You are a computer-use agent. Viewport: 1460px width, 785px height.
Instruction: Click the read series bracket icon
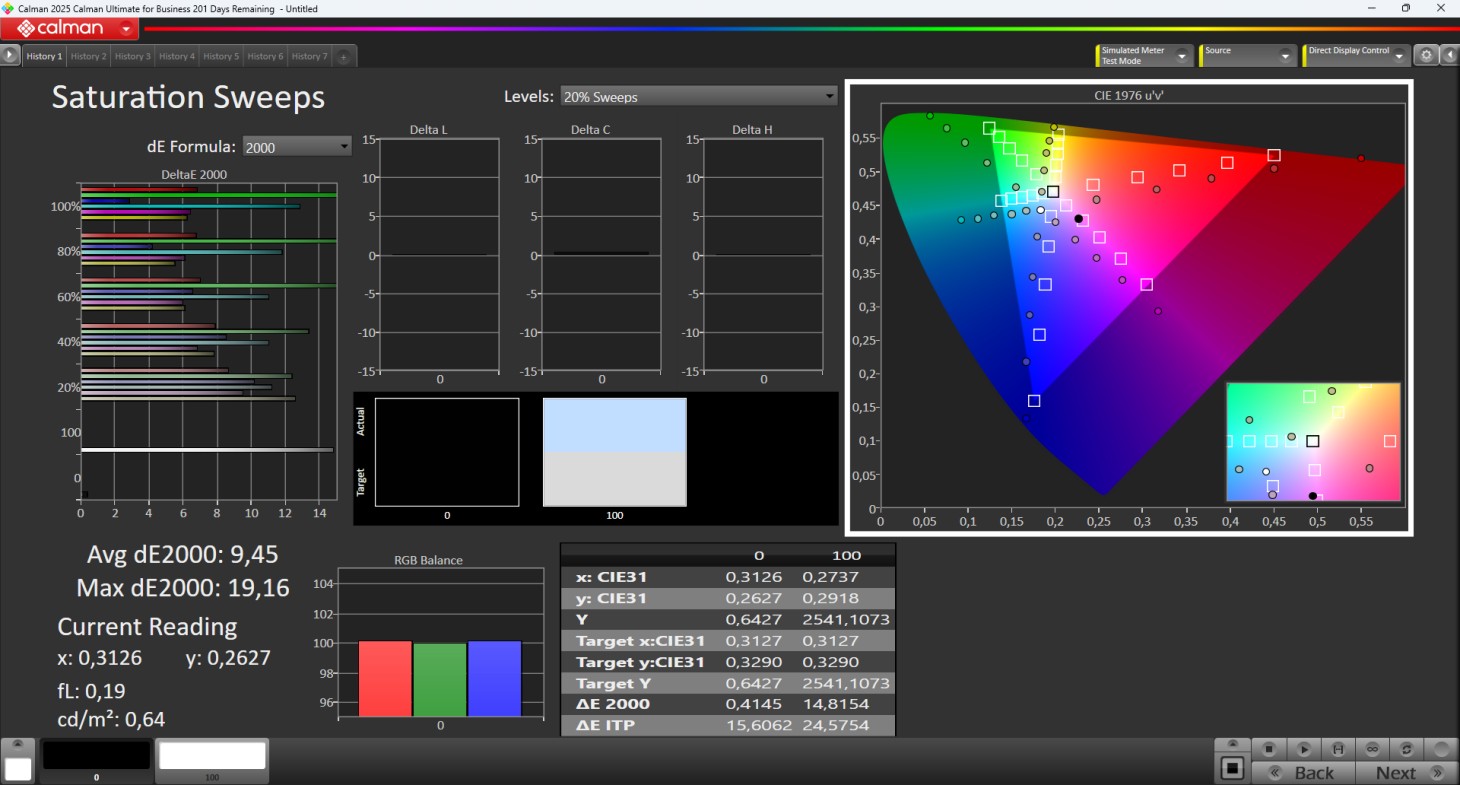[x=1337, y=749]
